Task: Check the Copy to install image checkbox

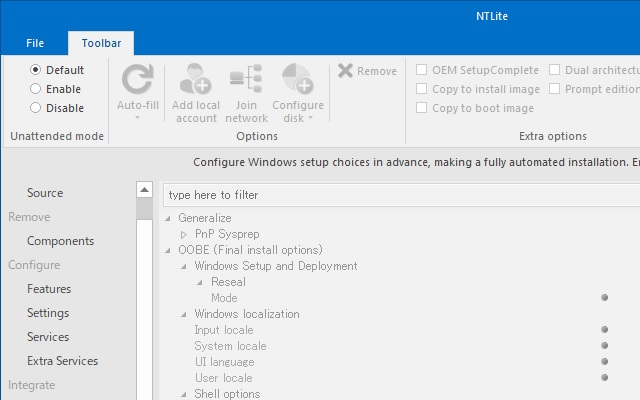Action: [x=421, y=89]
